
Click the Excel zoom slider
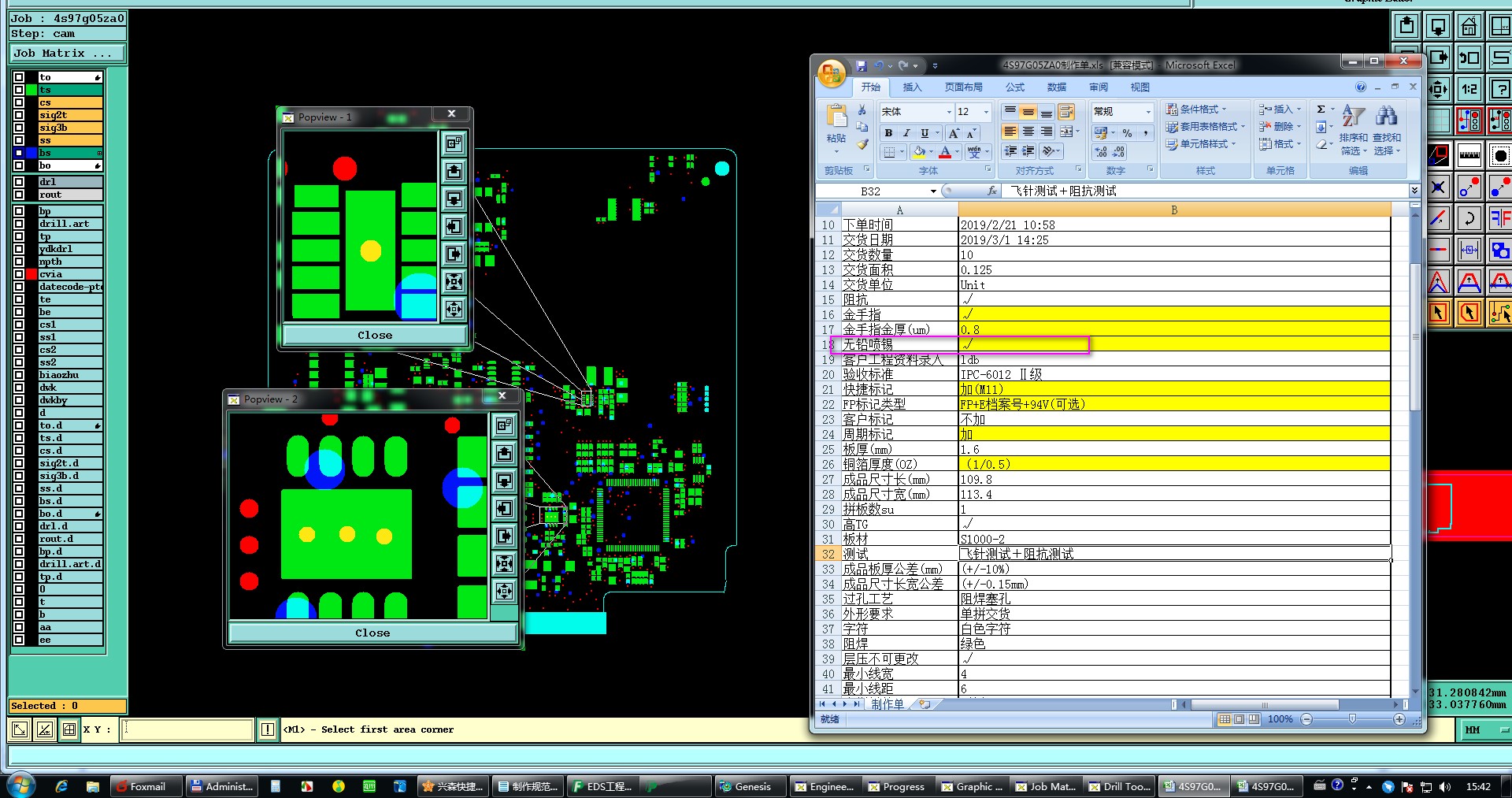(x=1352, y=719)
